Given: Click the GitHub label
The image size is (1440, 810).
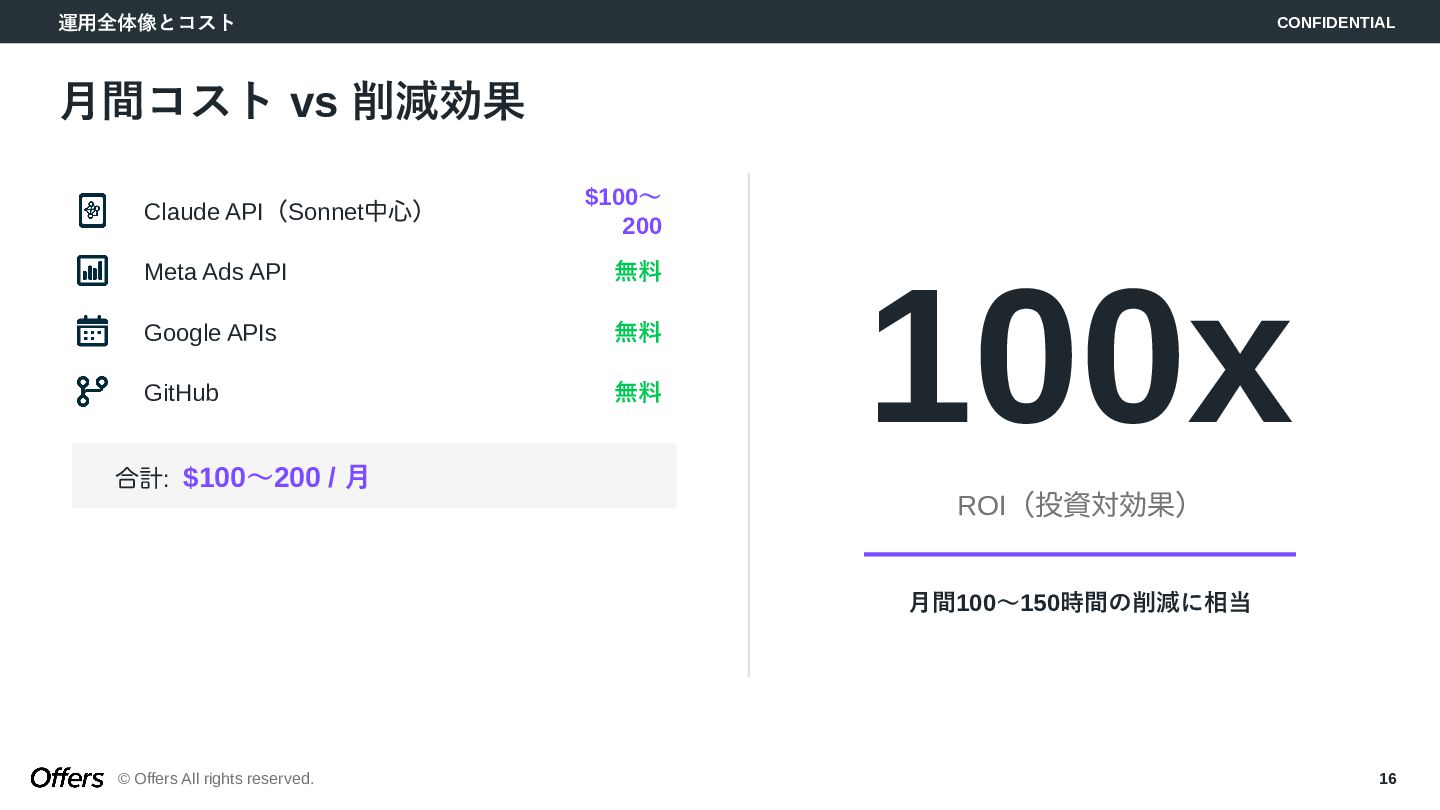Looking at the screenshot, I should point(181,393).
